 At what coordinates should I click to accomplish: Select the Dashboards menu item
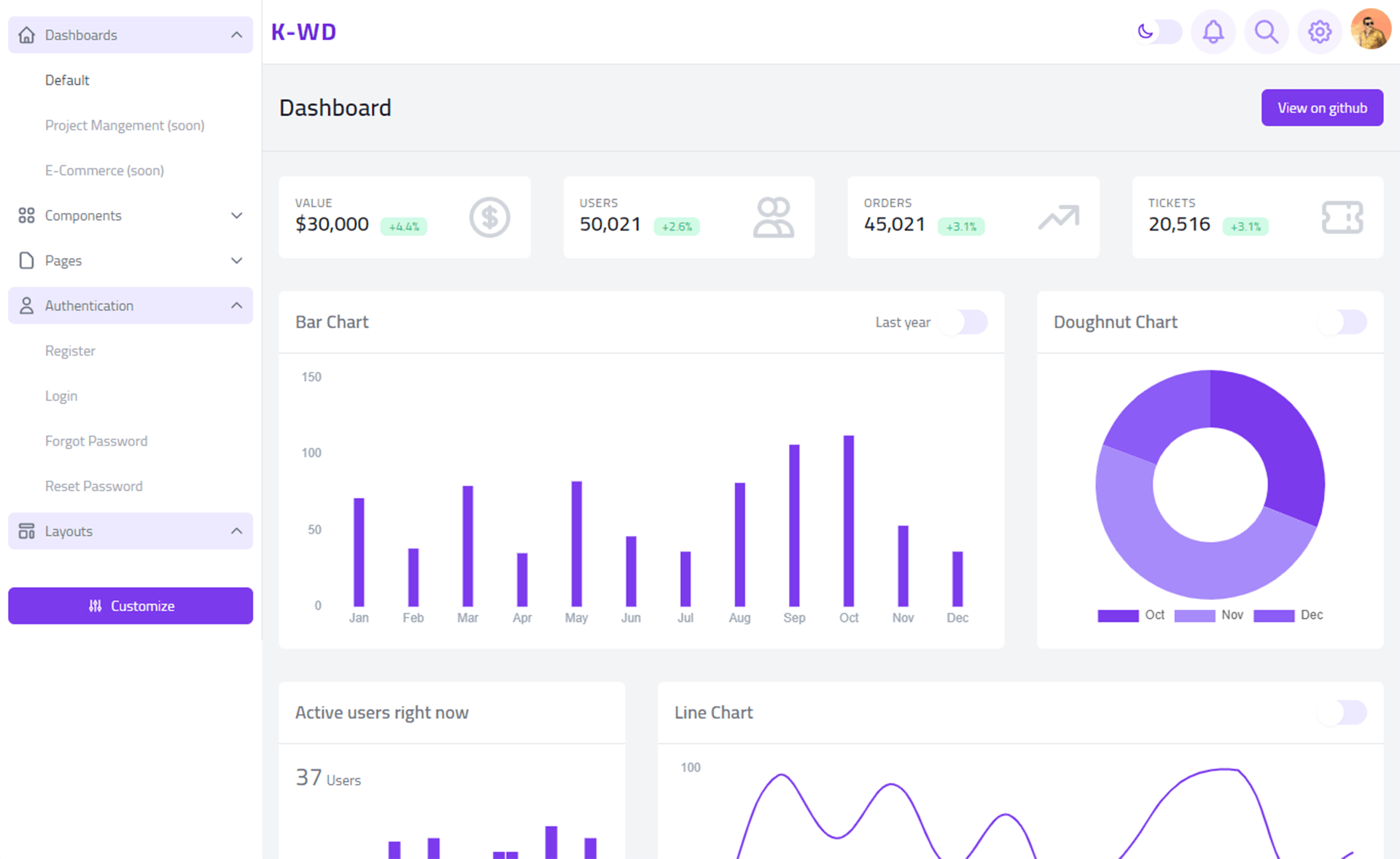tap(130, 35)
